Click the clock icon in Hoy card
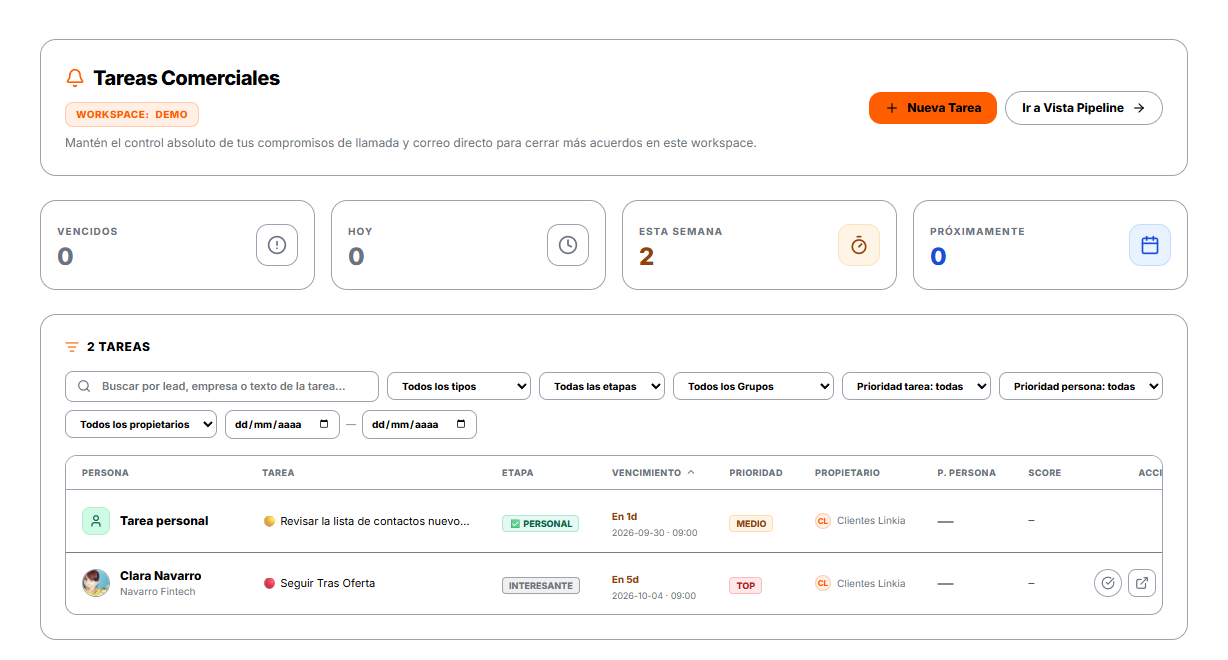Viewport: 1228px width, 660px height. point(568,245)
